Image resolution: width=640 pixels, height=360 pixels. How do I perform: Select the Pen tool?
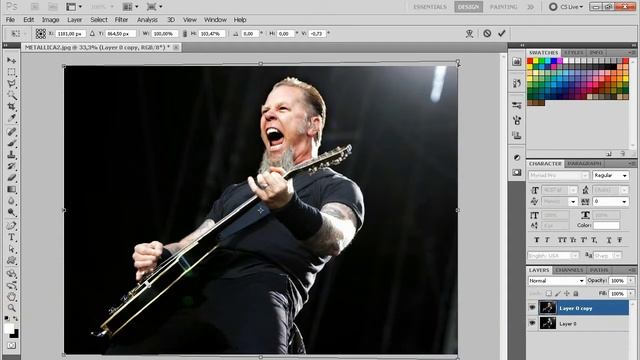(11, 226)
